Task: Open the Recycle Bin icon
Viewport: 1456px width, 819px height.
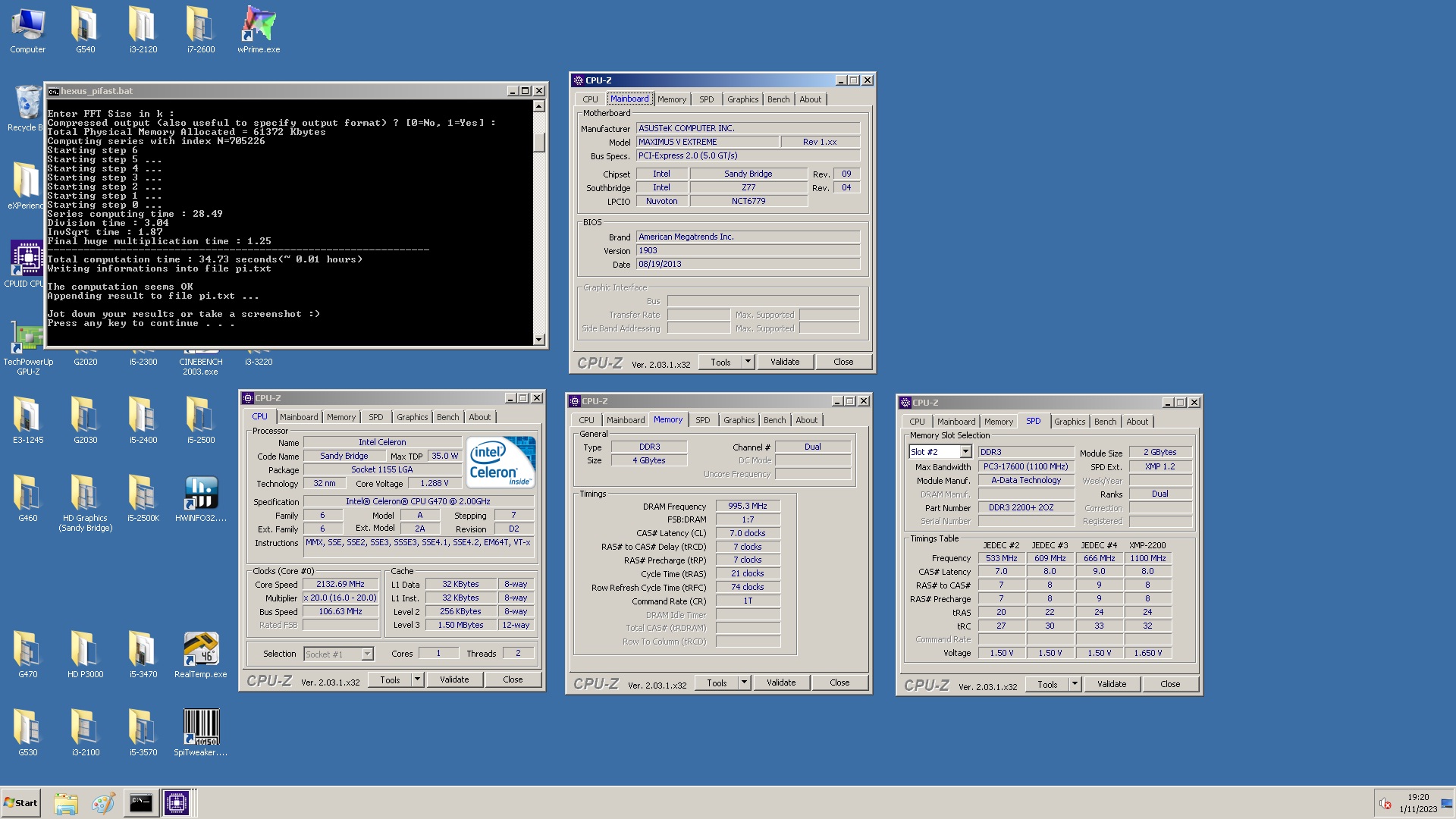Action: point(27,108)
